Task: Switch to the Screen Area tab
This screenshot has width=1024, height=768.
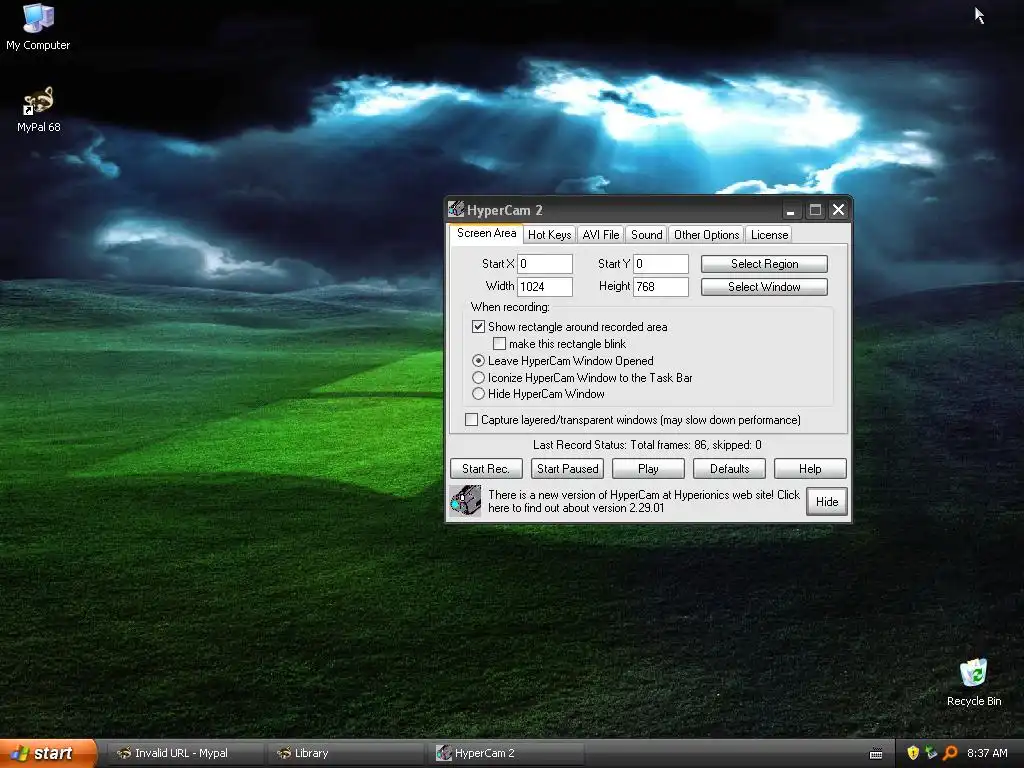Action: [486, 233]
